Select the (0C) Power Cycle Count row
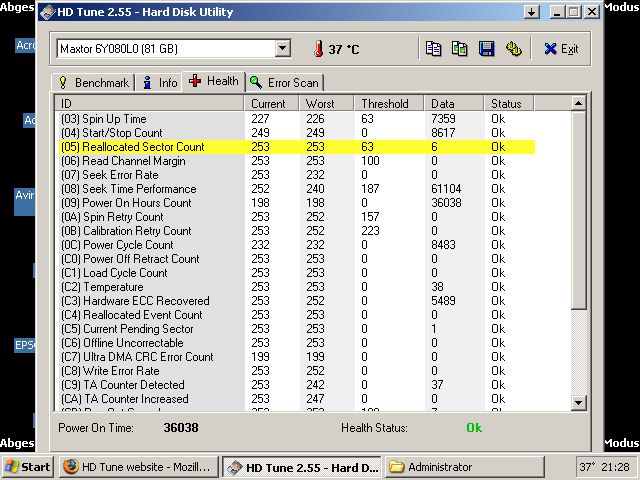The width and height of the screenshot is (640, 480). pos(297,245)
